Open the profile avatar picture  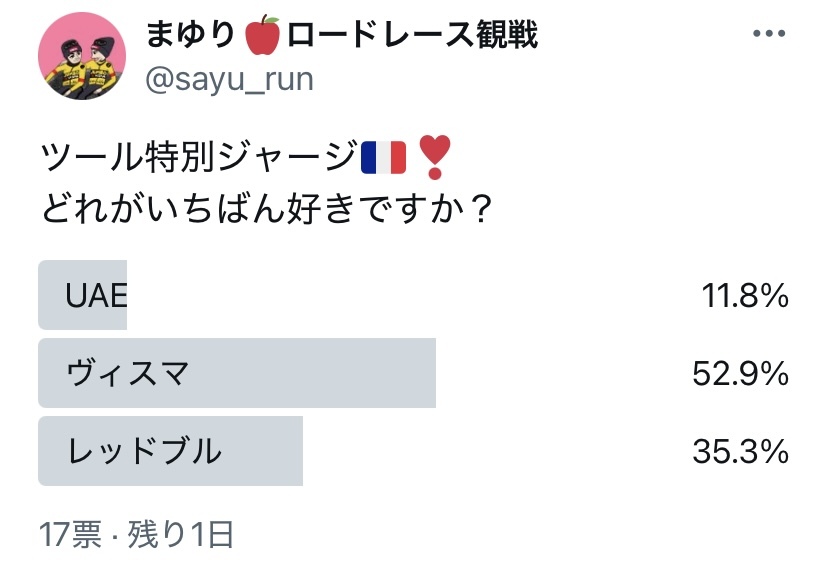pos(82,55)
